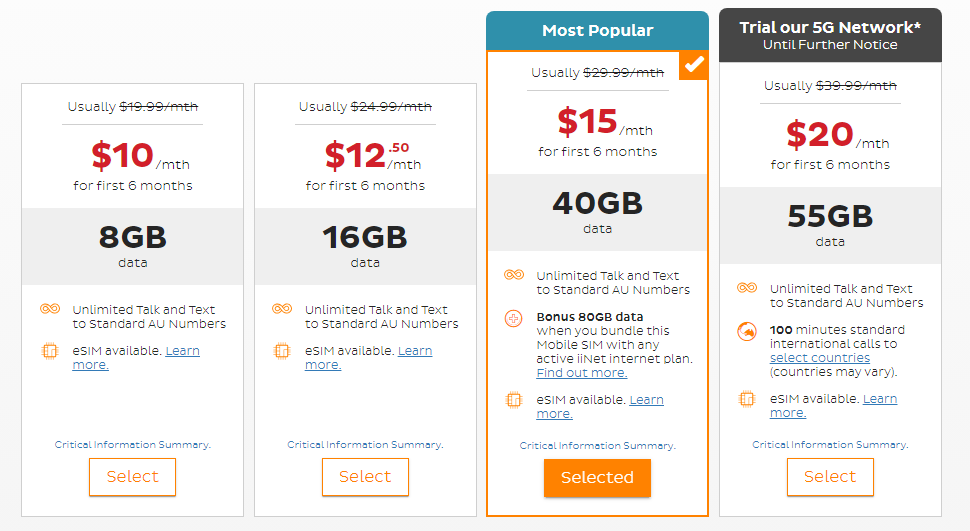Viewport: 970px width, 531px height.
Task: Open Critical Information Summary for 8GB plan
Action: (x=132, y=445)
